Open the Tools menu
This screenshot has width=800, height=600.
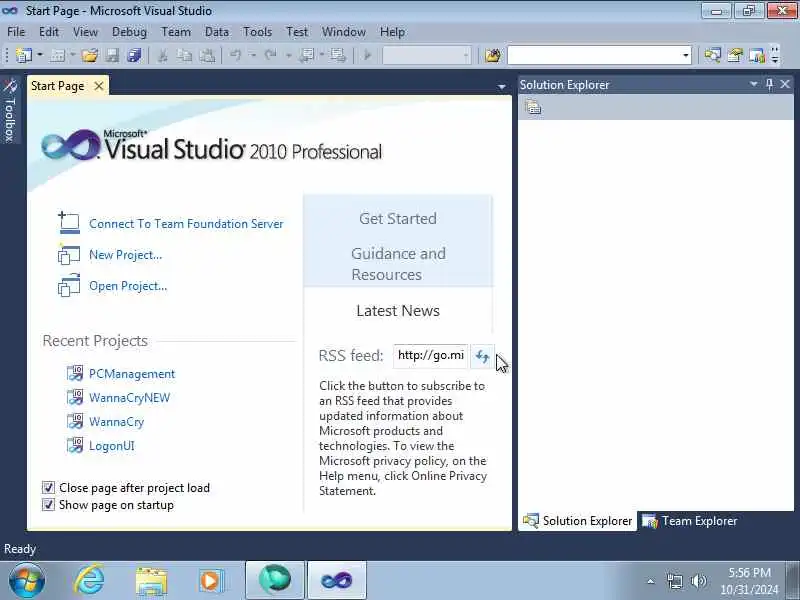click(x=258, y=32)
